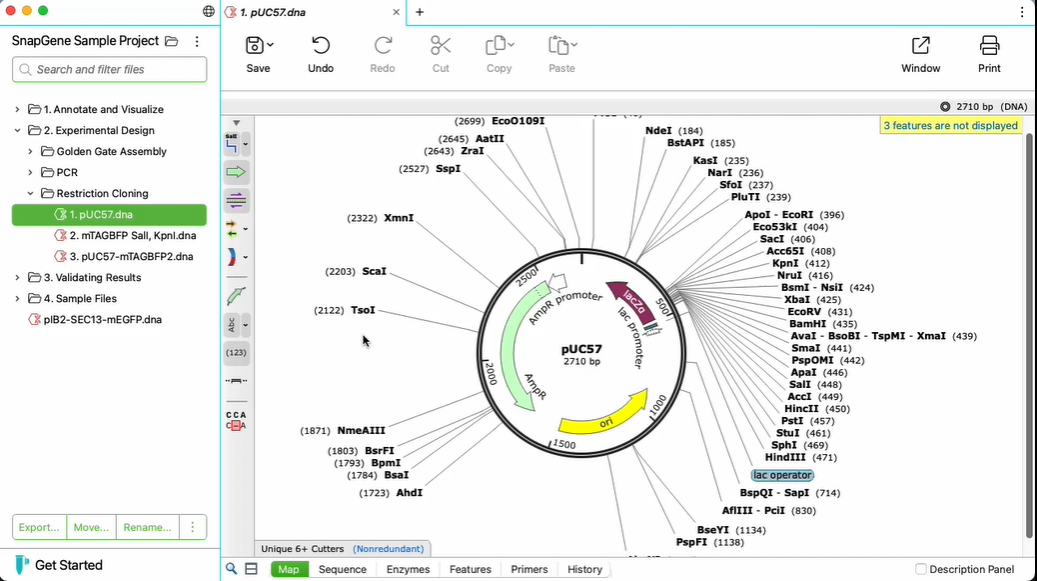The height and width of the screenshot is (581, 1037).
Task: Toggle show features green arrow icon
Action: tap(236, 173)
